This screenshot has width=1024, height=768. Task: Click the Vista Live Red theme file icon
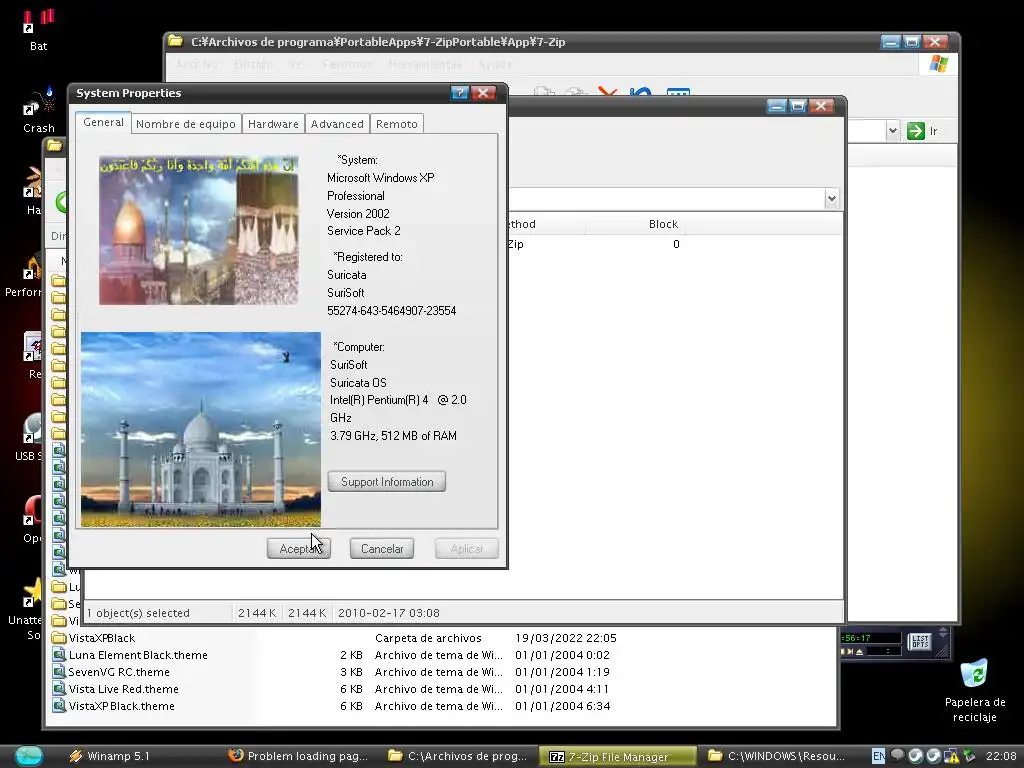click(x=59, y=689)
